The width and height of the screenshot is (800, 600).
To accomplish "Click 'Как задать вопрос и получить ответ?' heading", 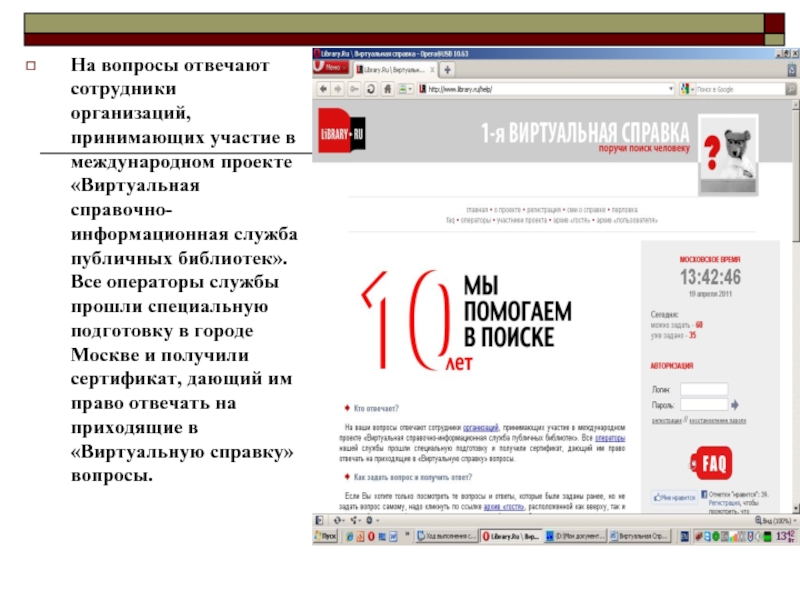I will (x=412, y=477).
